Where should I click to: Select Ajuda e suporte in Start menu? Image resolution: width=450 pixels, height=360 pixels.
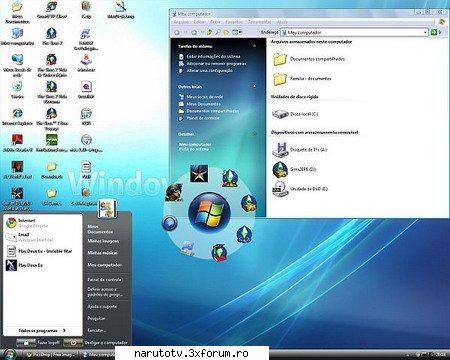coord(102,306)
